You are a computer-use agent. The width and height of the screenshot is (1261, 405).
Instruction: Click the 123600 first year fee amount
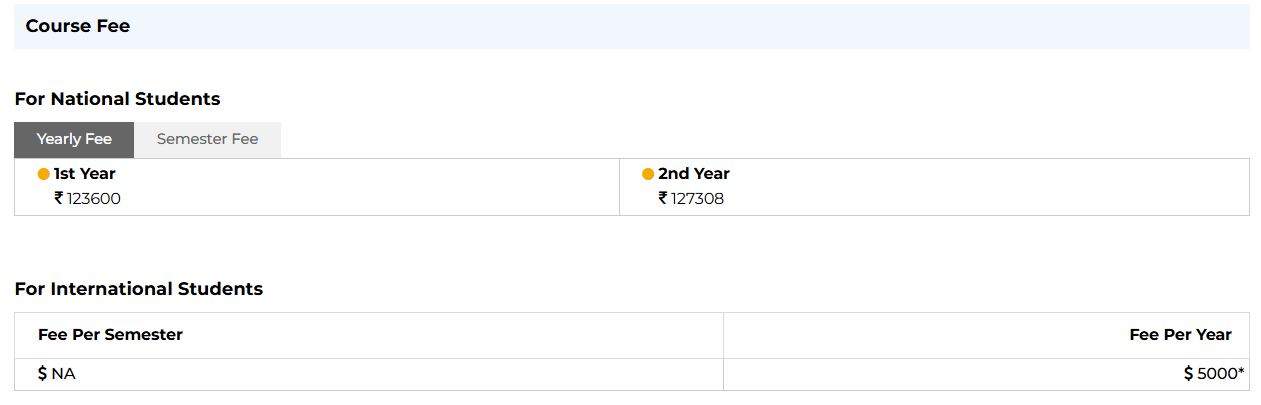[x=94, y=199]
